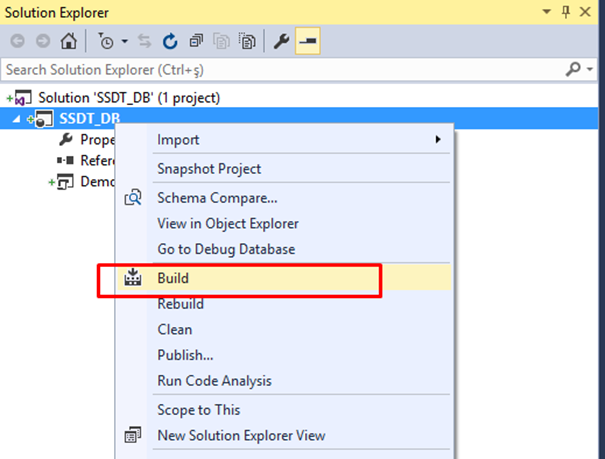Expand Import submenu arrow
Screen dimensions: 605x459
tap(438, 139)
